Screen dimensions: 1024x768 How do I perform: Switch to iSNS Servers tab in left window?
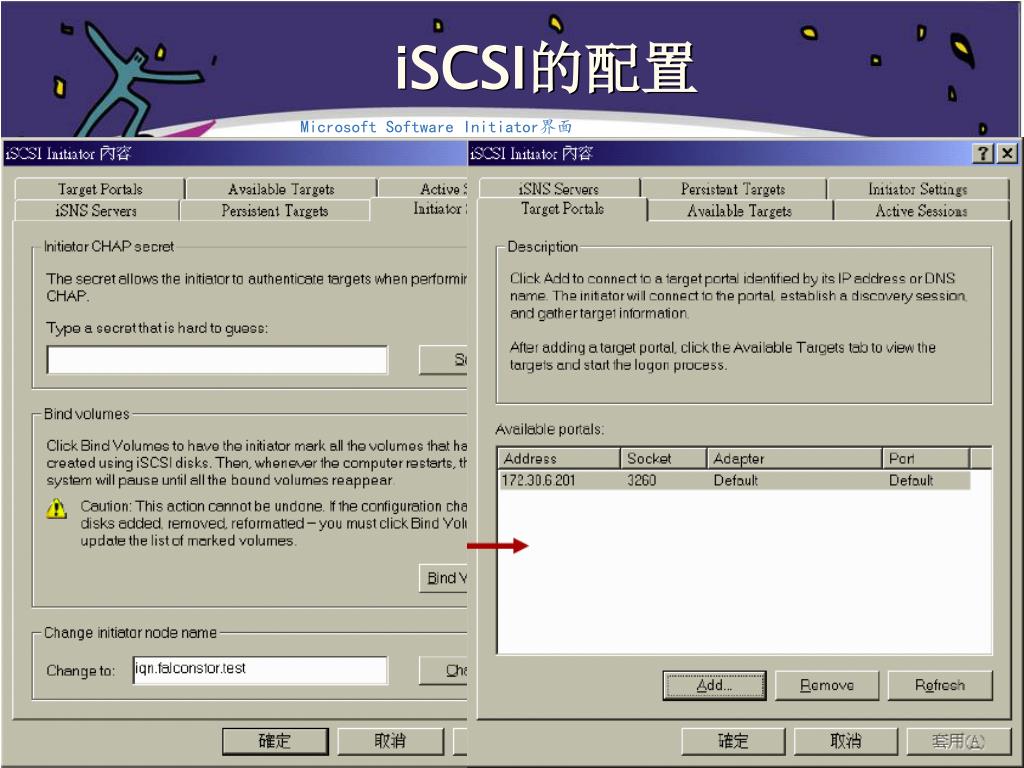point(96,210)
